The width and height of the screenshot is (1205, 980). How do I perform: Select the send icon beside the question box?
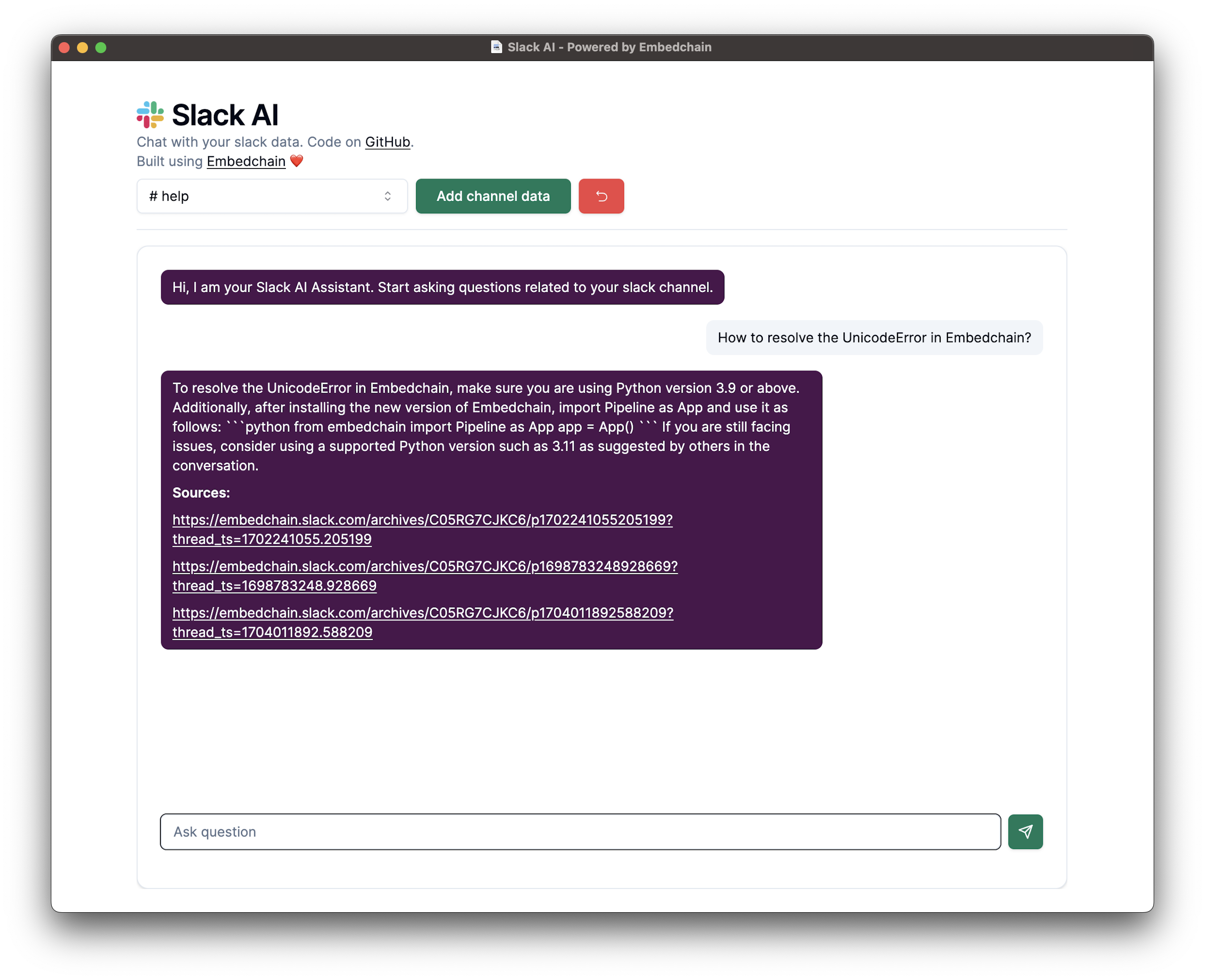(x=1025, y=832)
